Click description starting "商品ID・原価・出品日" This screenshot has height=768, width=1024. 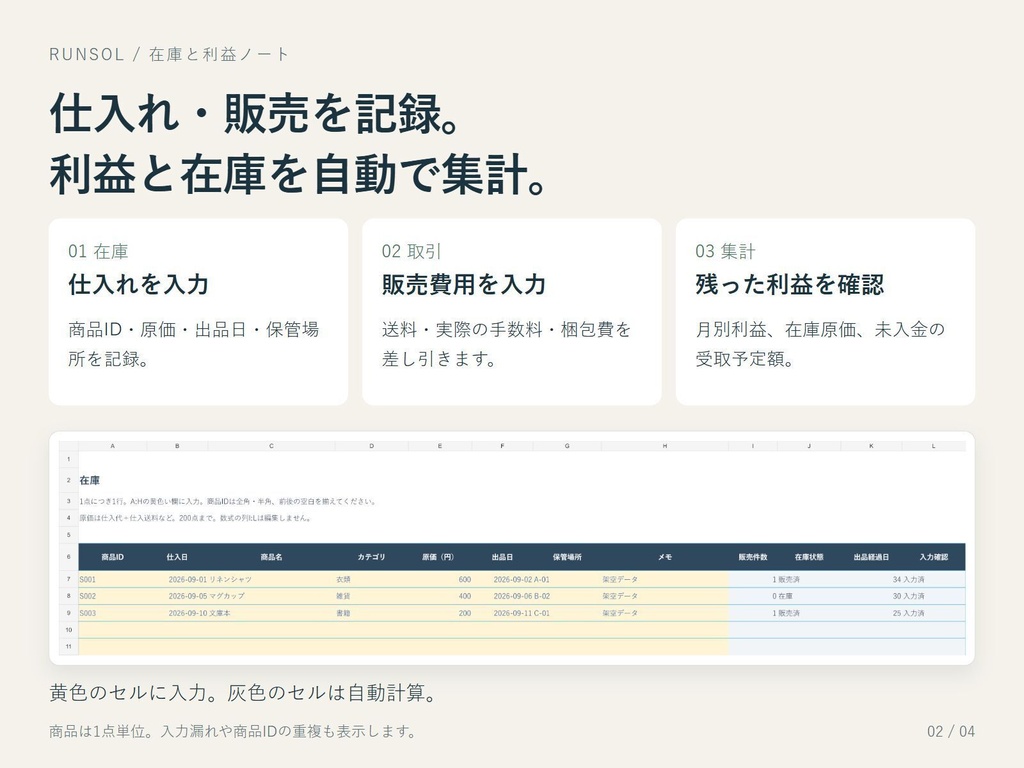(x=193, y=344)
